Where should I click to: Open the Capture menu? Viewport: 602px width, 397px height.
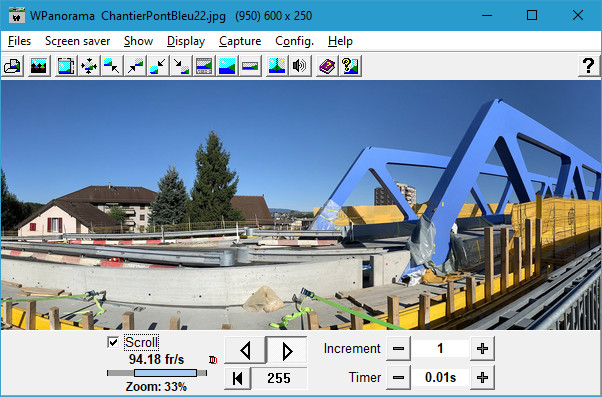coord(240,41)
